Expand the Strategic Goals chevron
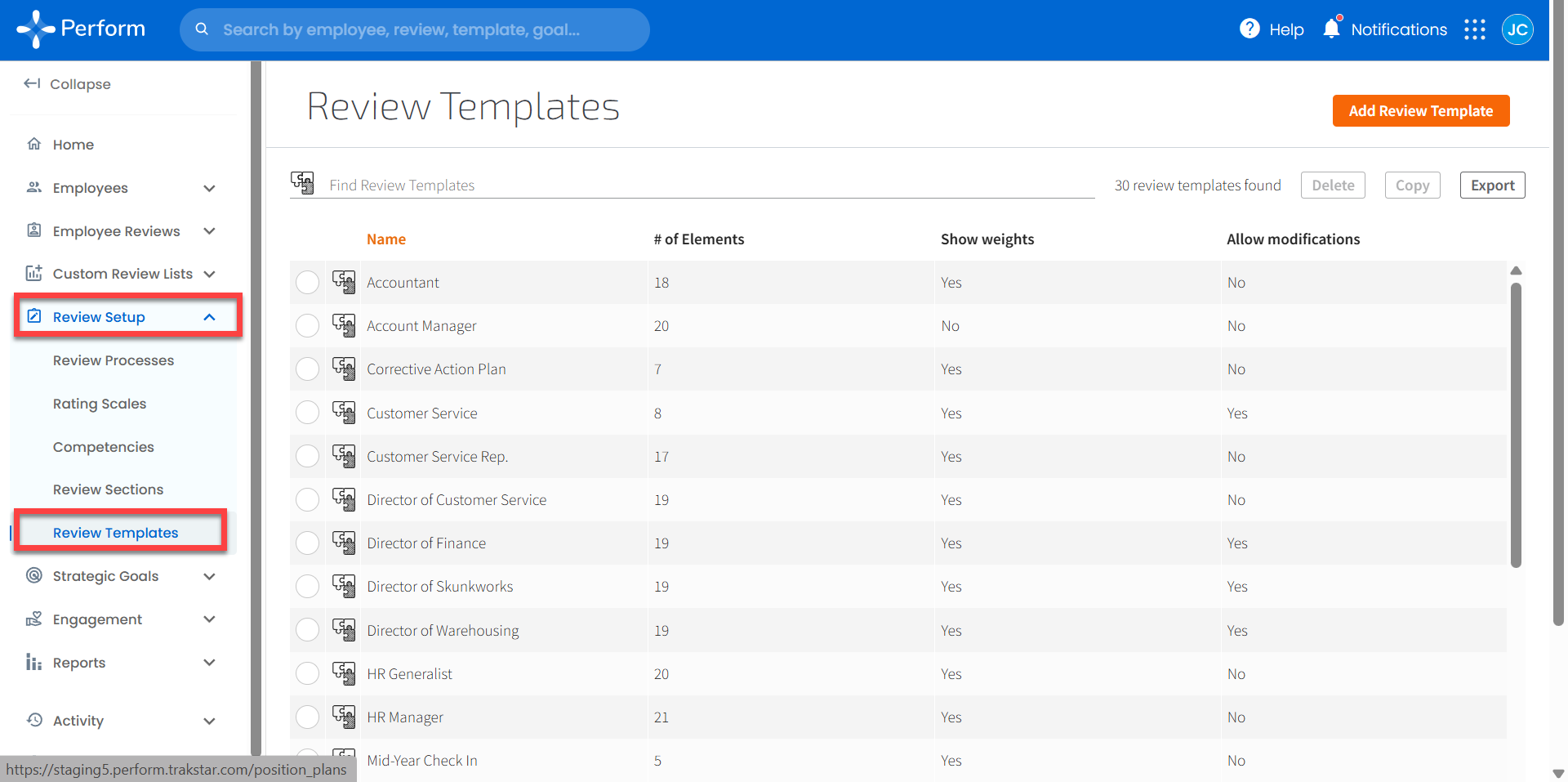 (209, 576)
